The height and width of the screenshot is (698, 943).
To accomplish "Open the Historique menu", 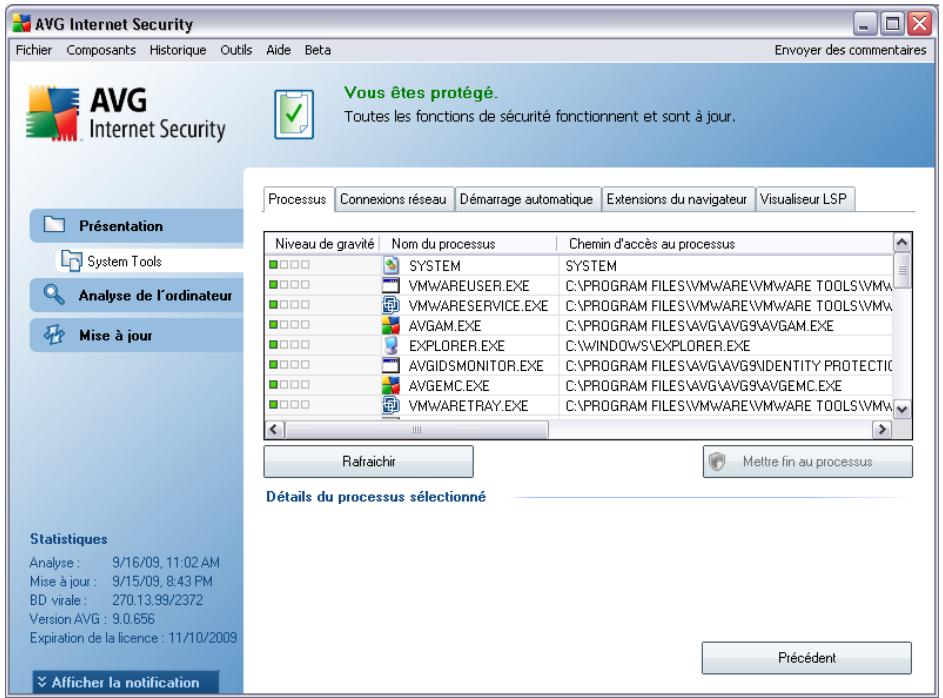I will point(177,50).
